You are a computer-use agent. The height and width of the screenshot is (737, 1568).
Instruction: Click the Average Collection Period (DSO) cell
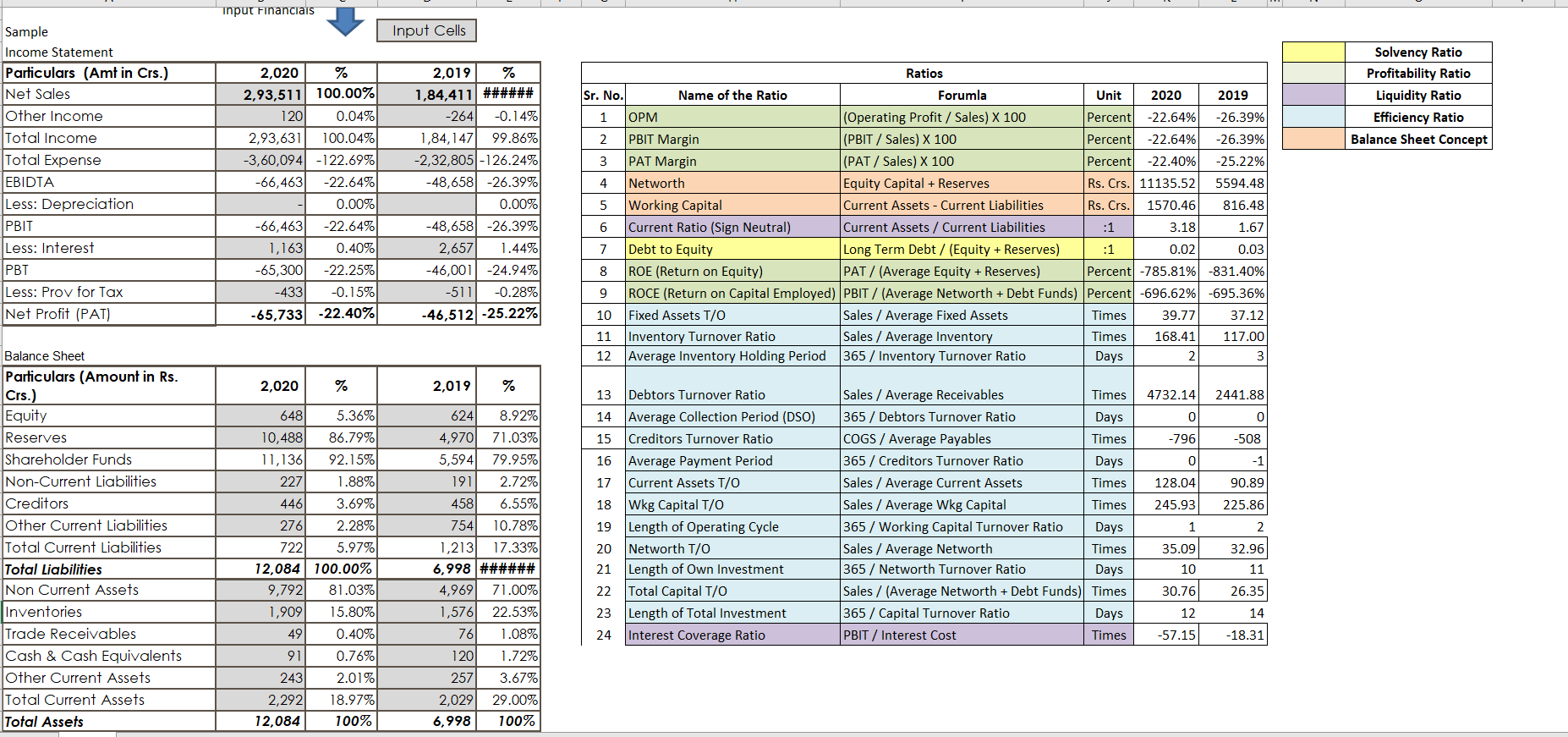pyautogui.click(x=732, y=416)
